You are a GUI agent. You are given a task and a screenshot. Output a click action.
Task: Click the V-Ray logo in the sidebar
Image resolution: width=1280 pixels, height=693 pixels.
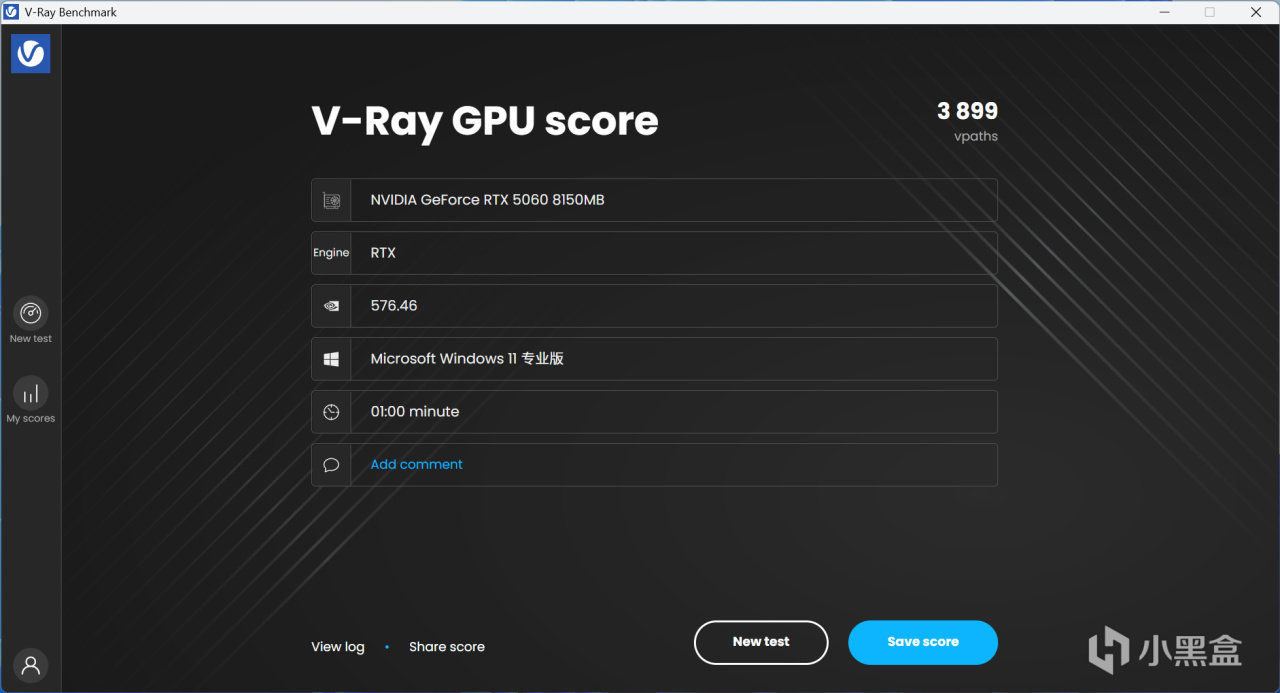click(30, 53)
